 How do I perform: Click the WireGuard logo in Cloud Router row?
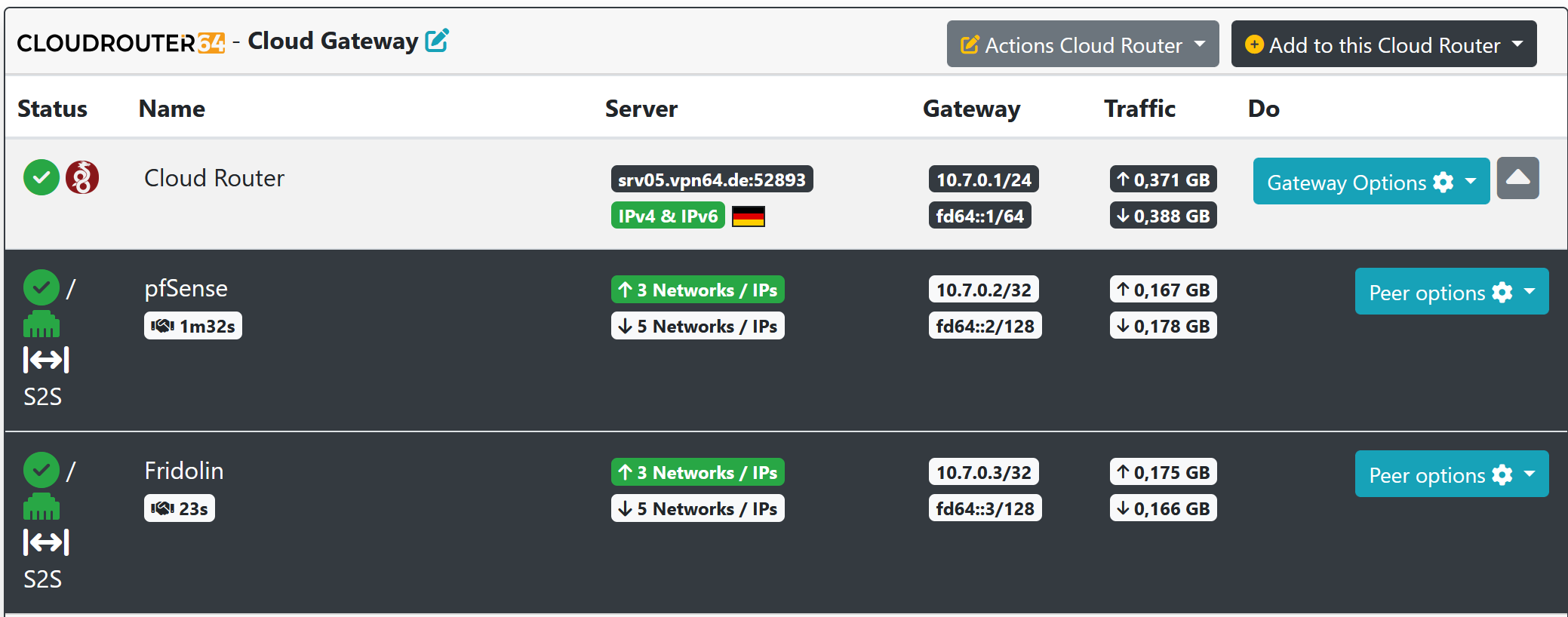click(82, 178)
